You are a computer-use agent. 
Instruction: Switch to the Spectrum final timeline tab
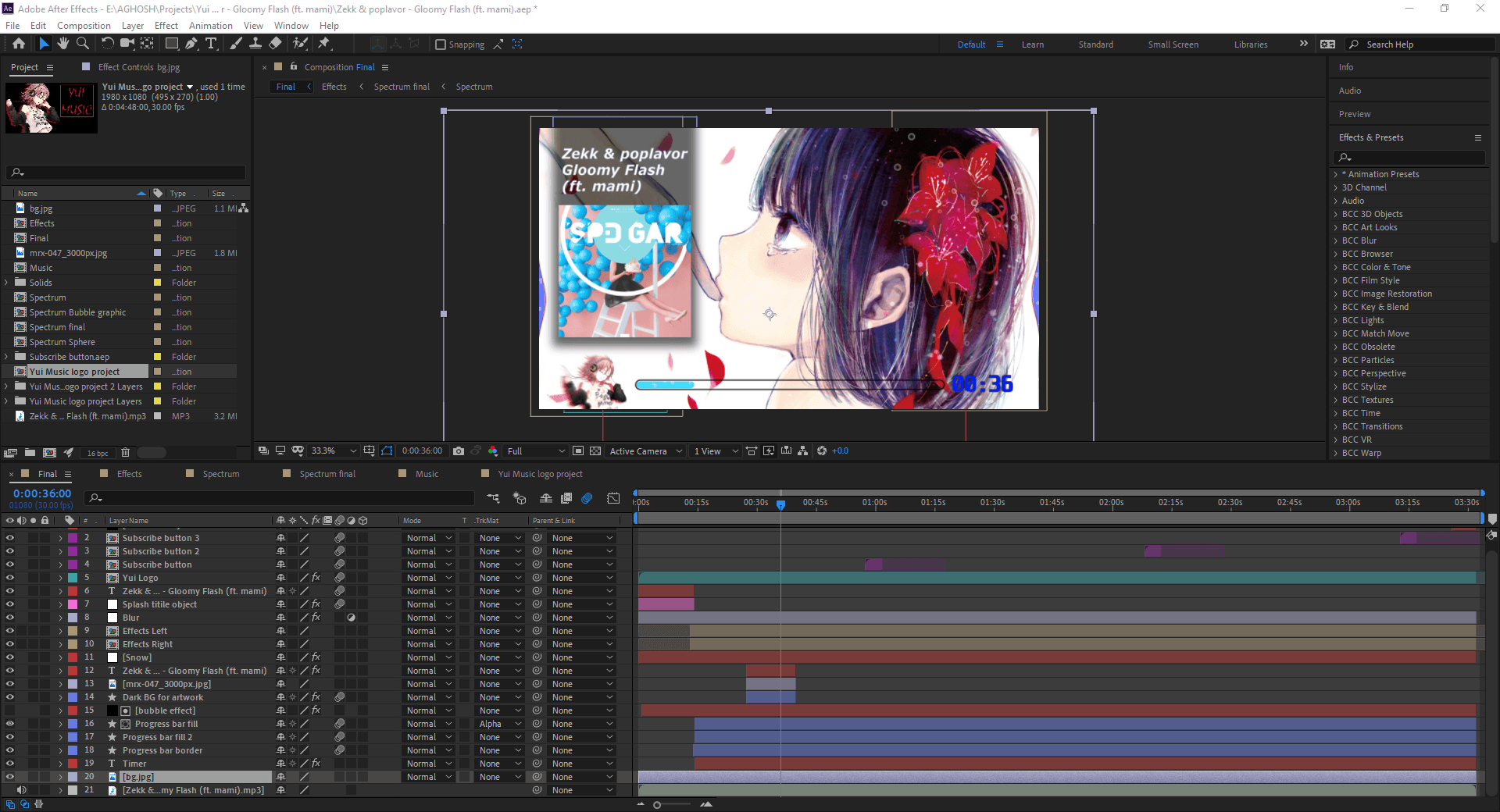click(x=327, y=474)
